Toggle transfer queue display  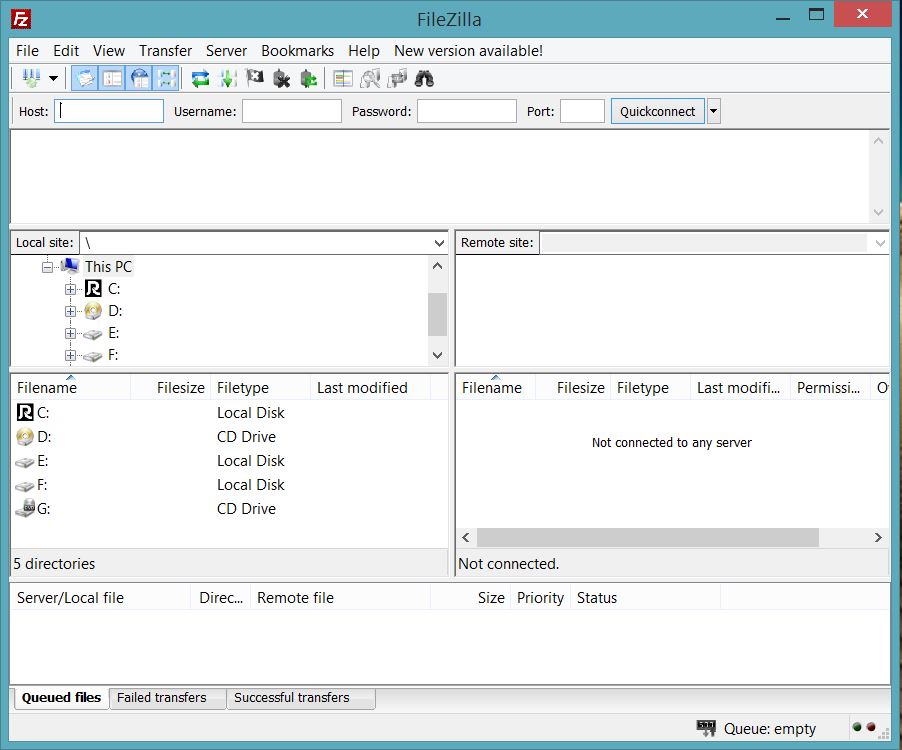[167, 78]
